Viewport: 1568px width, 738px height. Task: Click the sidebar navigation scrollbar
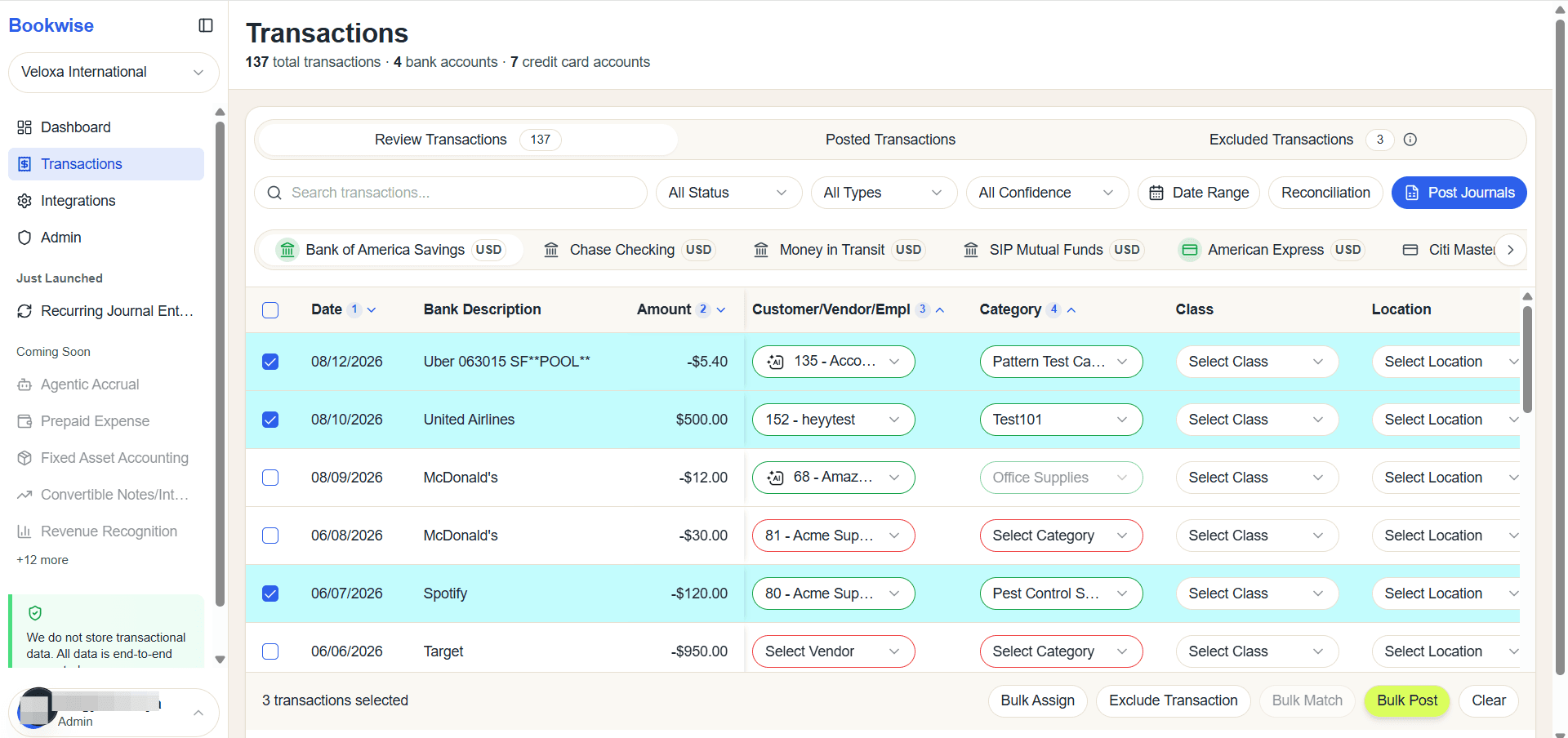tap(220, 363)
